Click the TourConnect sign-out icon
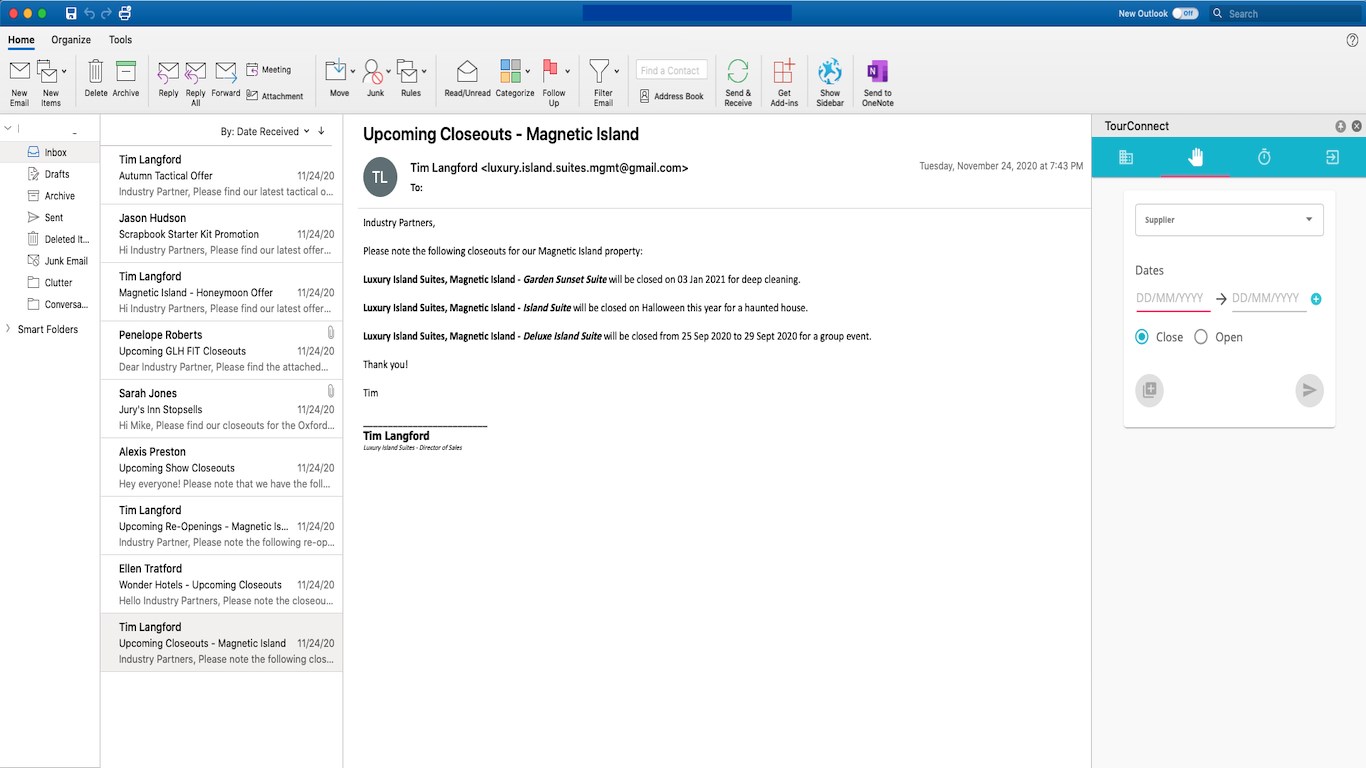Viewport: 1366px width, 768px height. tap(1333, 157)
